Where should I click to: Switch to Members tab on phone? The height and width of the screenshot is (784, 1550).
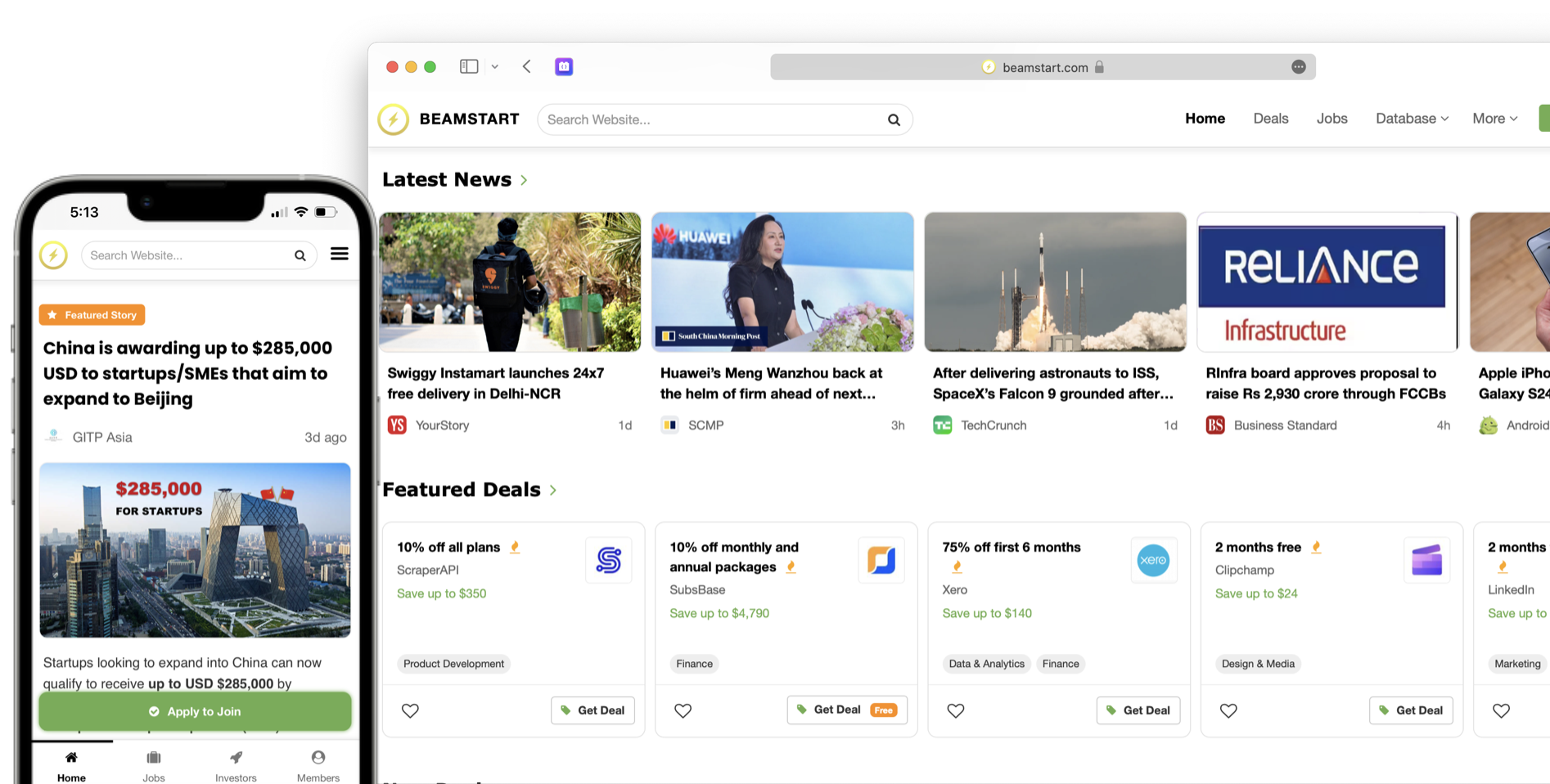(318, 767)
